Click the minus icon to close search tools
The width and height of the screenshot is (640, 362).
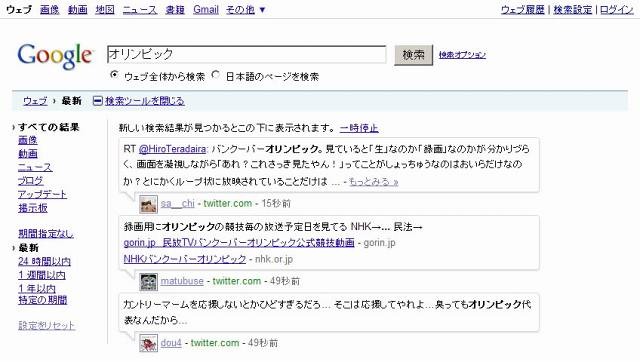click(98, 101)
